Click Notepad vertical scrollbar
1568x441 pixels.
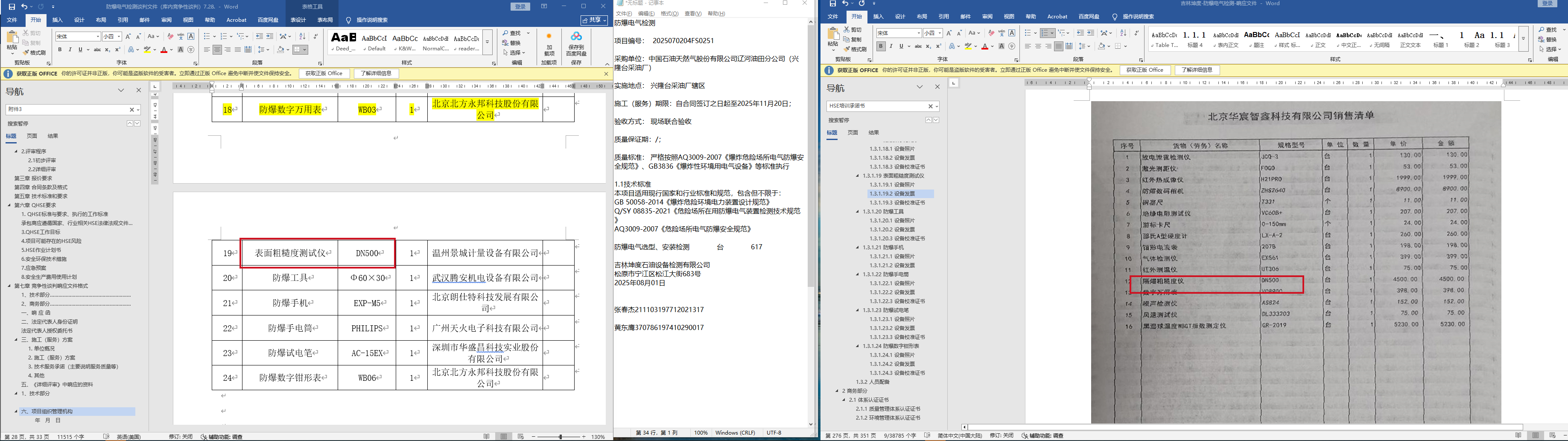click(811, 222)
